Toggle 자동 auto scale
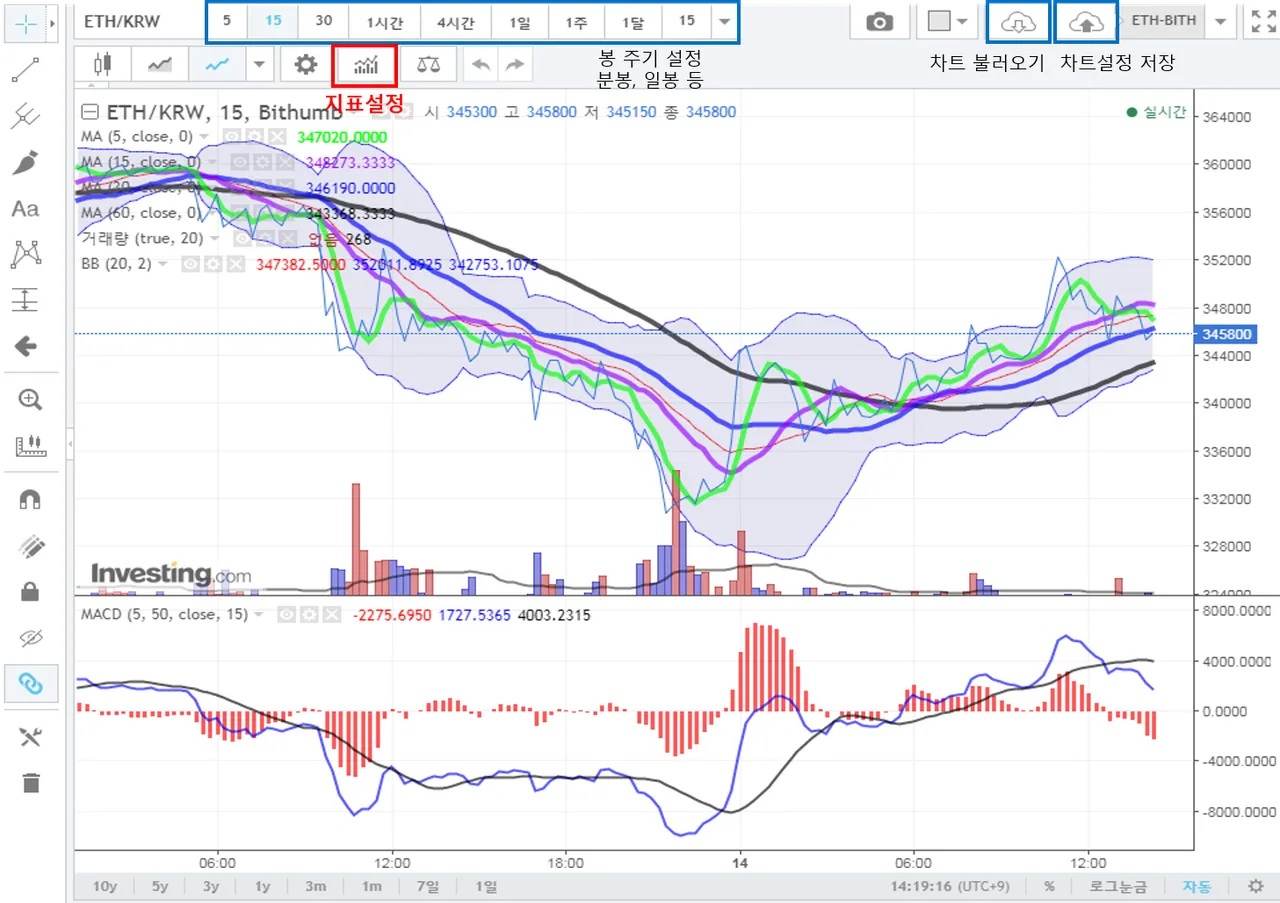Screen dimensions: 1280x903 1197,886
